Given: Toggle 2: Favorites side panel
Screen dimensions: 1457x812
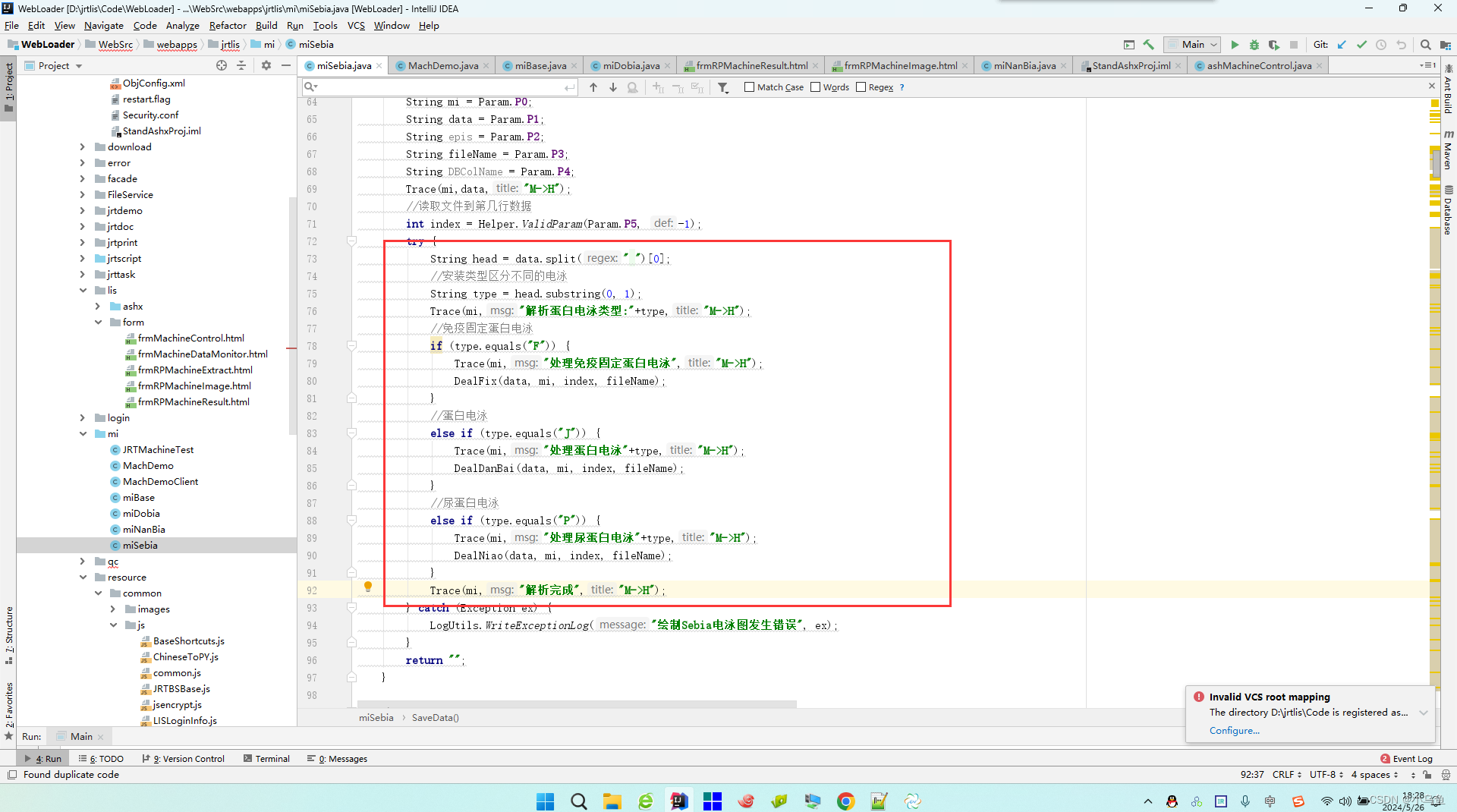Looking at the screenshot, I should click(9, 712).
